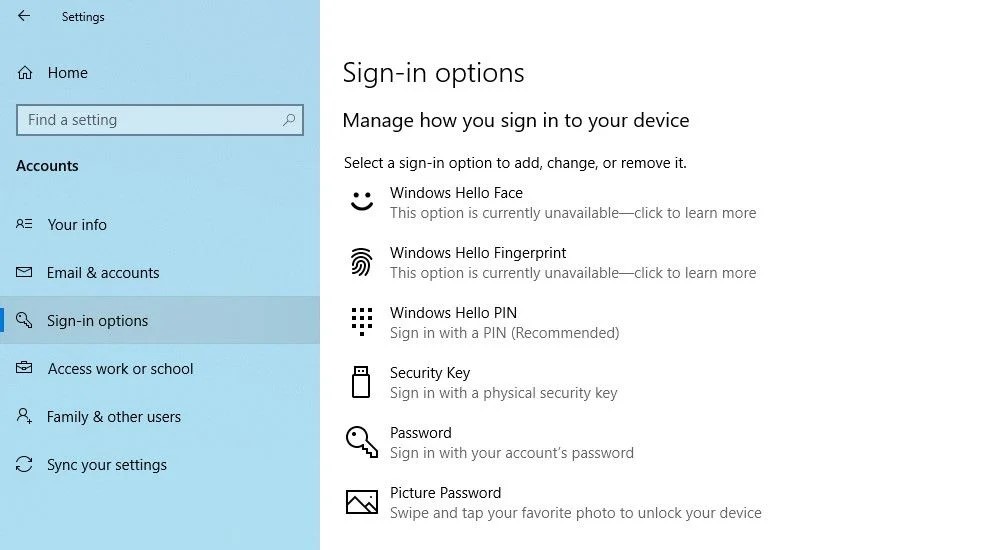
Task: Click the fingerprint icon
Action: (x=361, y=262)
